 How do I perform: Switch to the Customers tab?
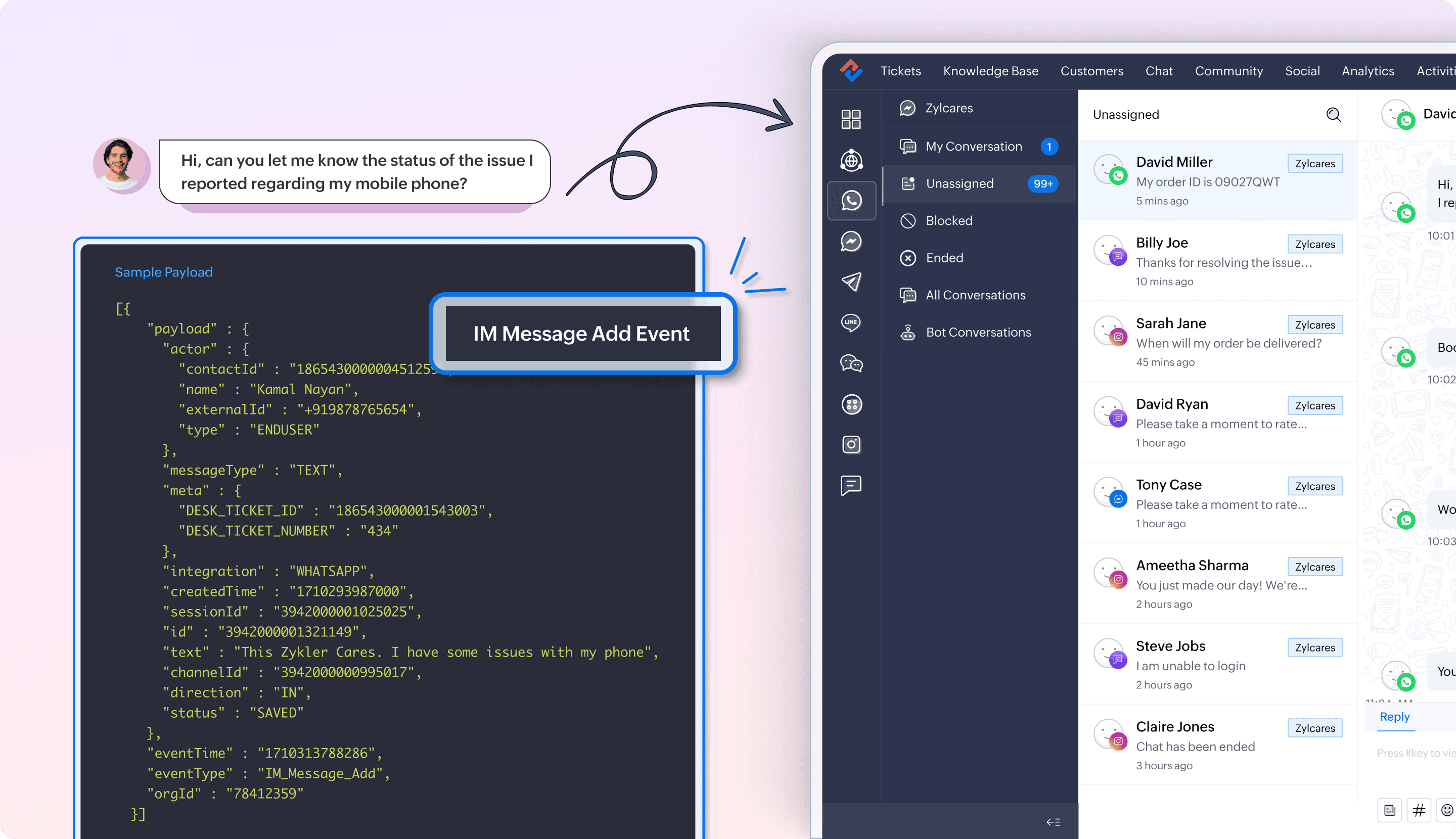pos(1091,71)
